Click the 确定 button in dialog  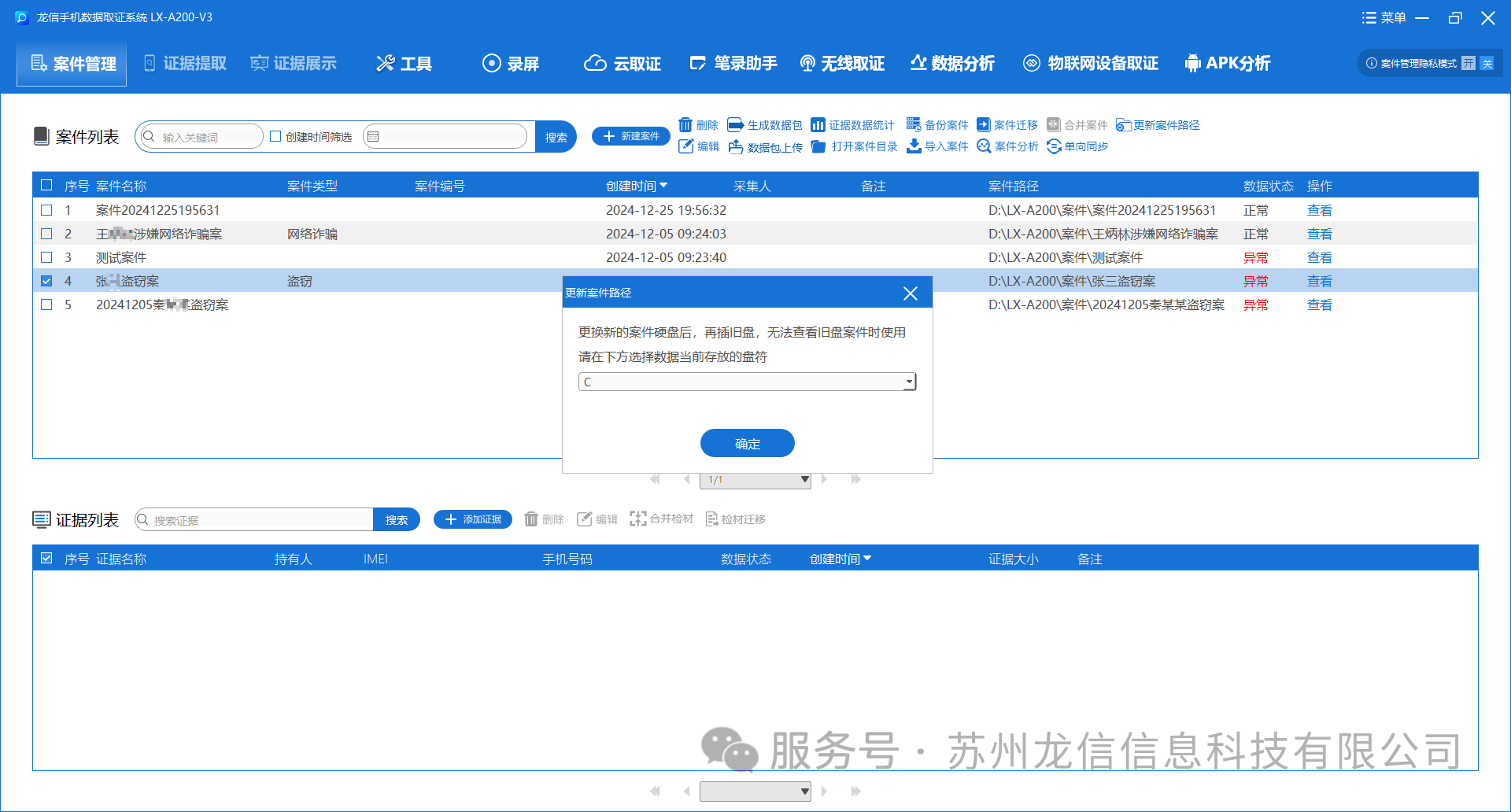pyautogui.click(x=747, y=443)
